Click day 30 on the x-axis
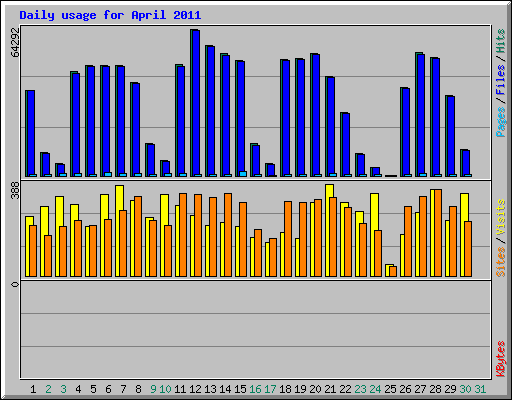Viewport: 512px width, 400px height. (x=465, y=389)
